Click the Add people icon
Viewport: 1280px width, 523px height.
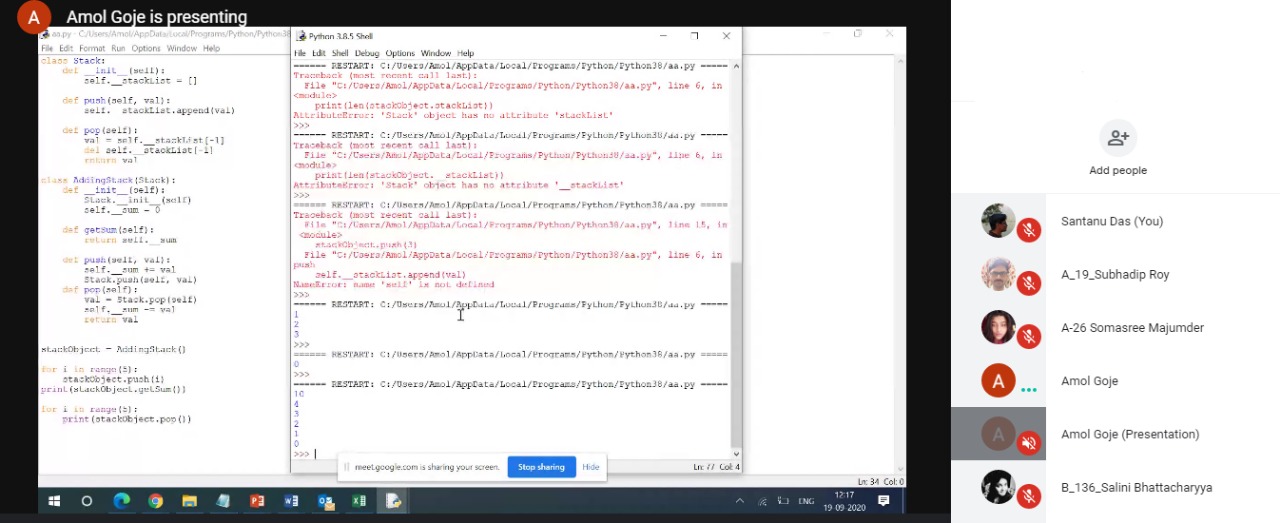coord(1117,138)
